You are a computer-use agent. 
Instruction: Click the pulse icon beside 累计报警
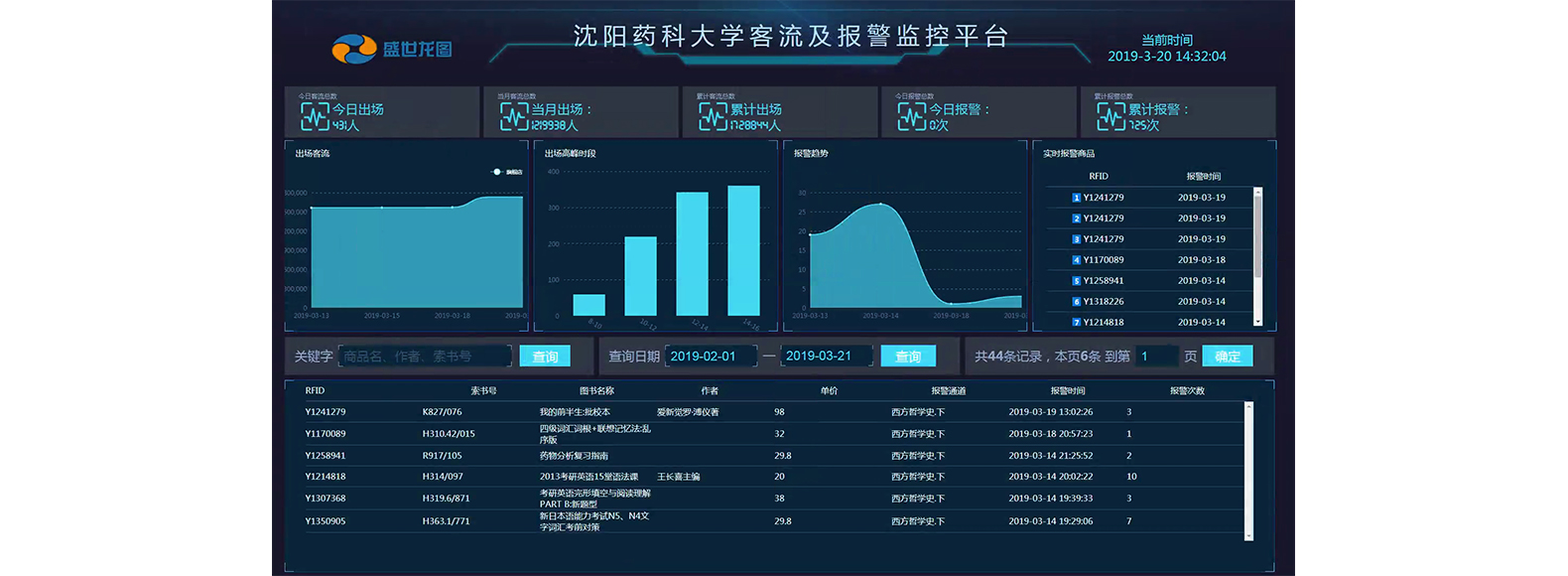[x=1111, y=117]
